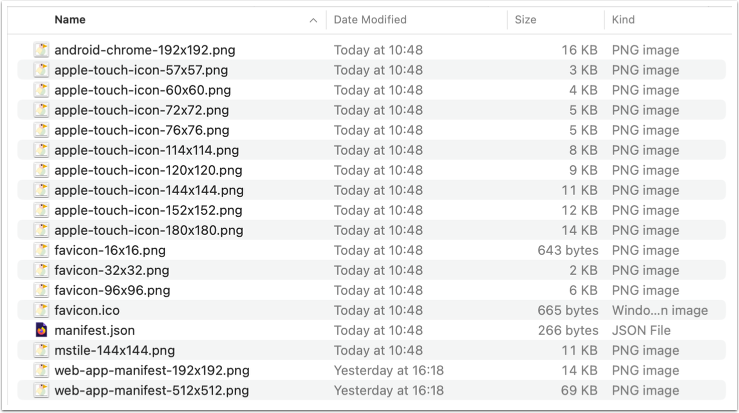This screenshot has height=413, width=739.
Task: Select the favicon-16x16.png file icon
Action: pos(41,250)
